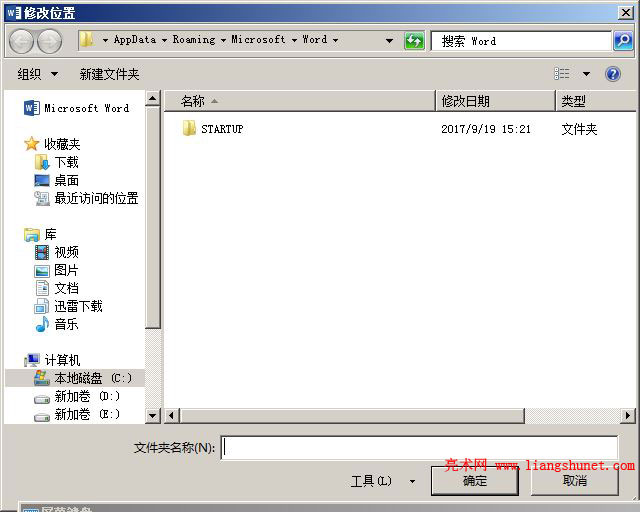Click navigation pane scroll up arrow
This screenshot has width=640, height=512.
(x=153, y=98)
